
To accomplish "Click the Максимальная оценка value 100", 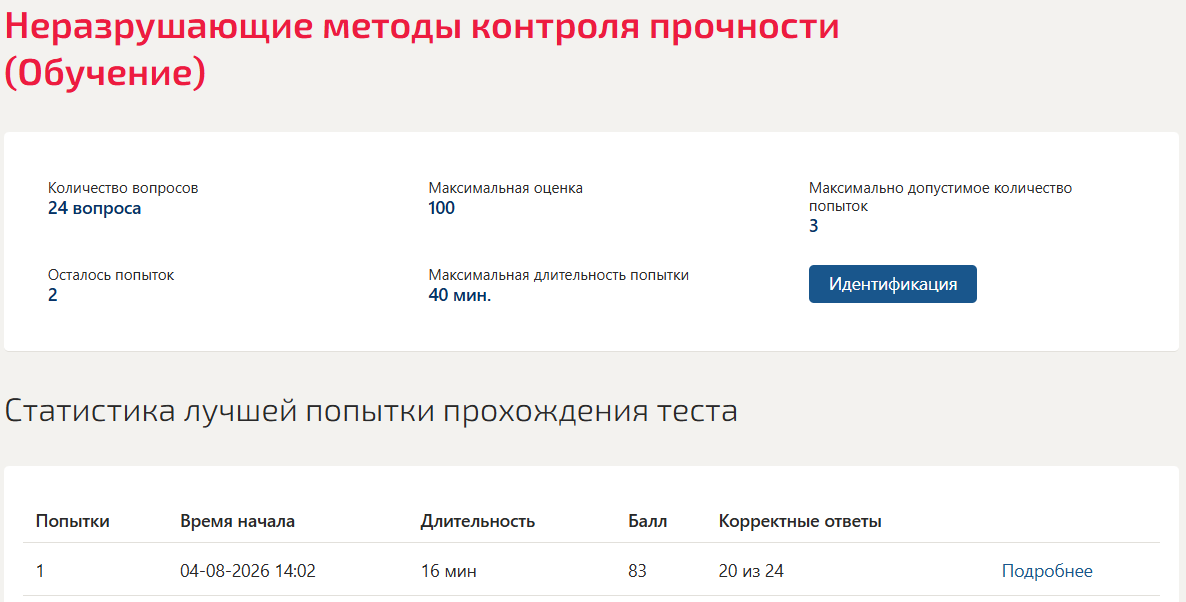I will click(x=442, y=209).
